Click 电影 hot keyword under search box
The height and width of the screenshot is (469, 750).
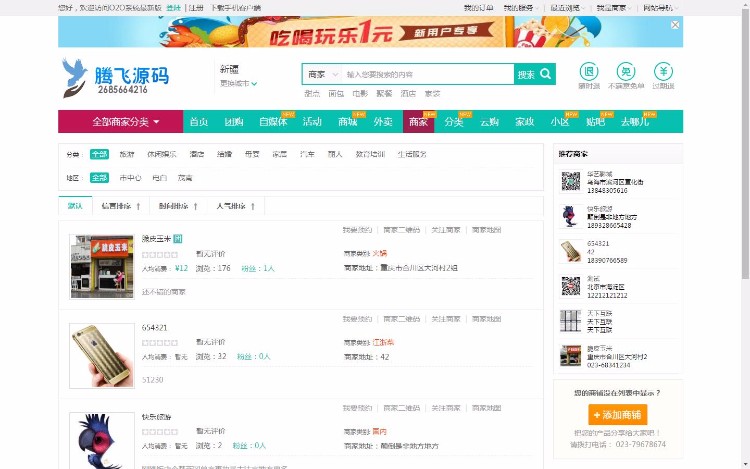(360, 93)
